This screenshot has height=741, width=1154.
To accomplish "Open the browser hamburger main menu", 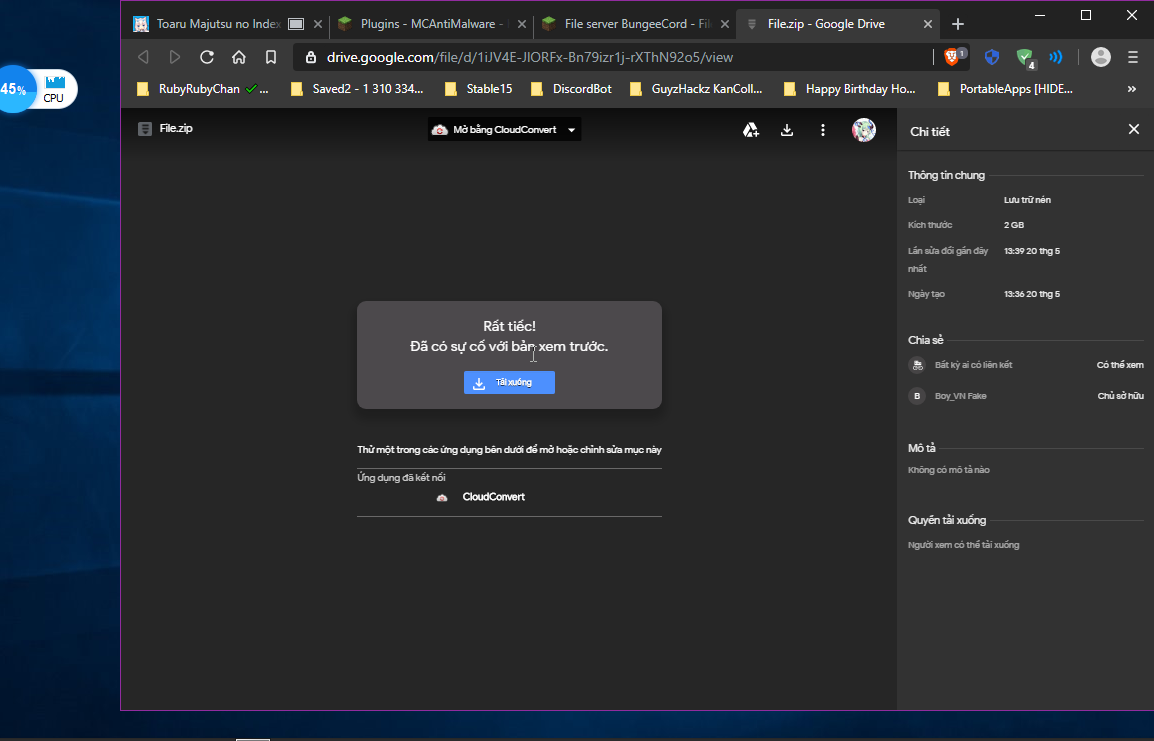I will 1133,57.
